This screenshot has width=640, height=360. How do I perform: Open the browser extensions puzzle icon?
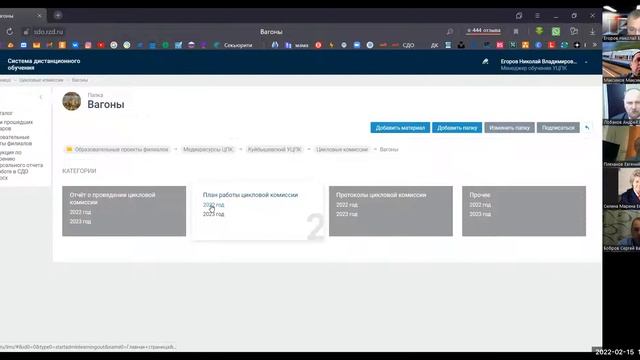(x=574, y=31)
